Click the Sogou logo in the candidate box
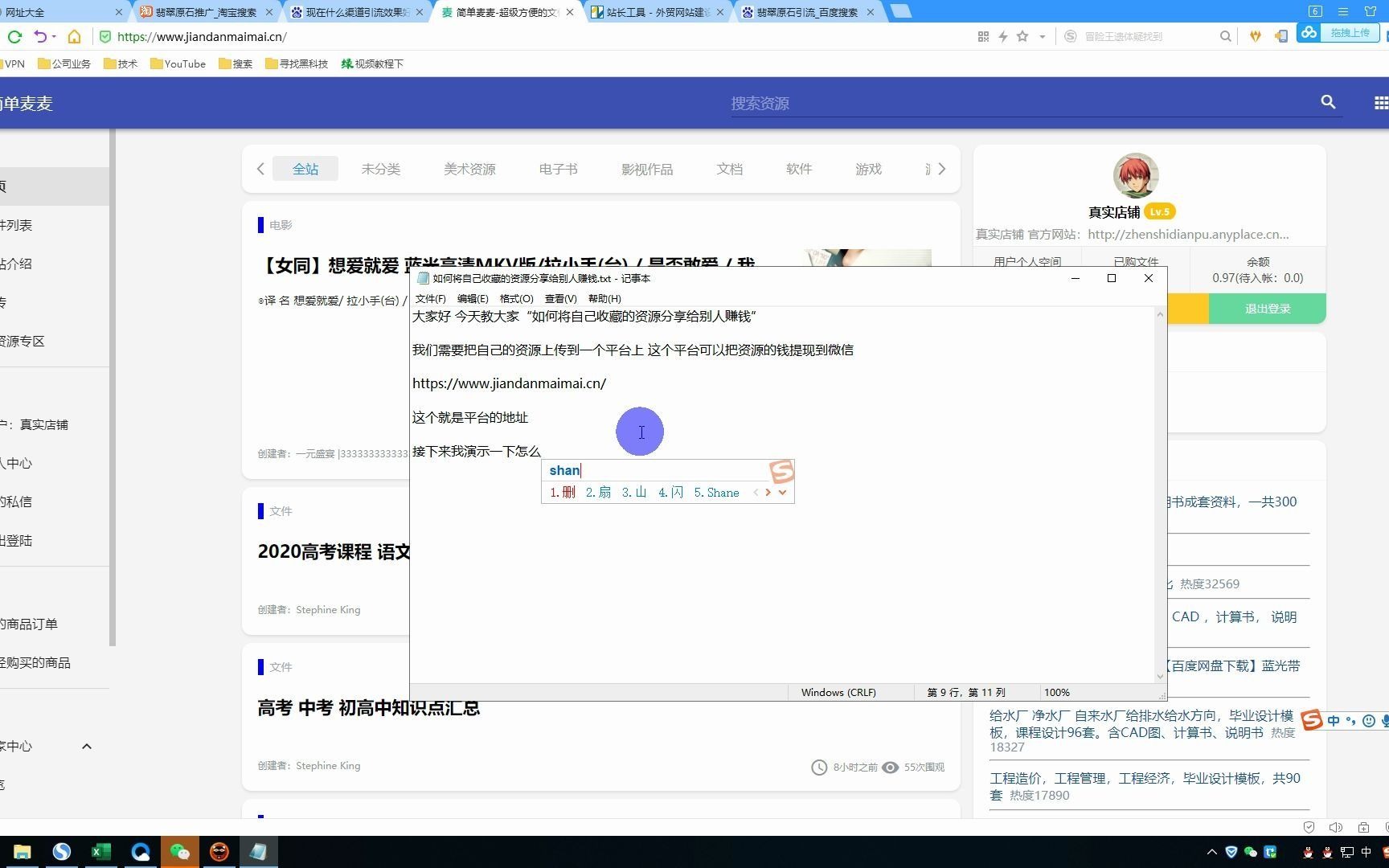1389x868 pixels. [x=781, y=471]
